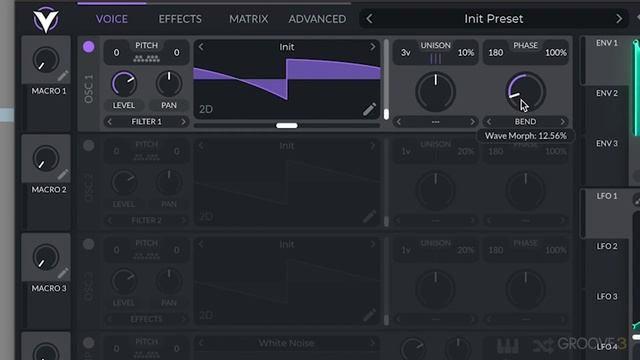Open the BEND wave morph selector
This screenshot has height=360, width=640.
[525, 122]
